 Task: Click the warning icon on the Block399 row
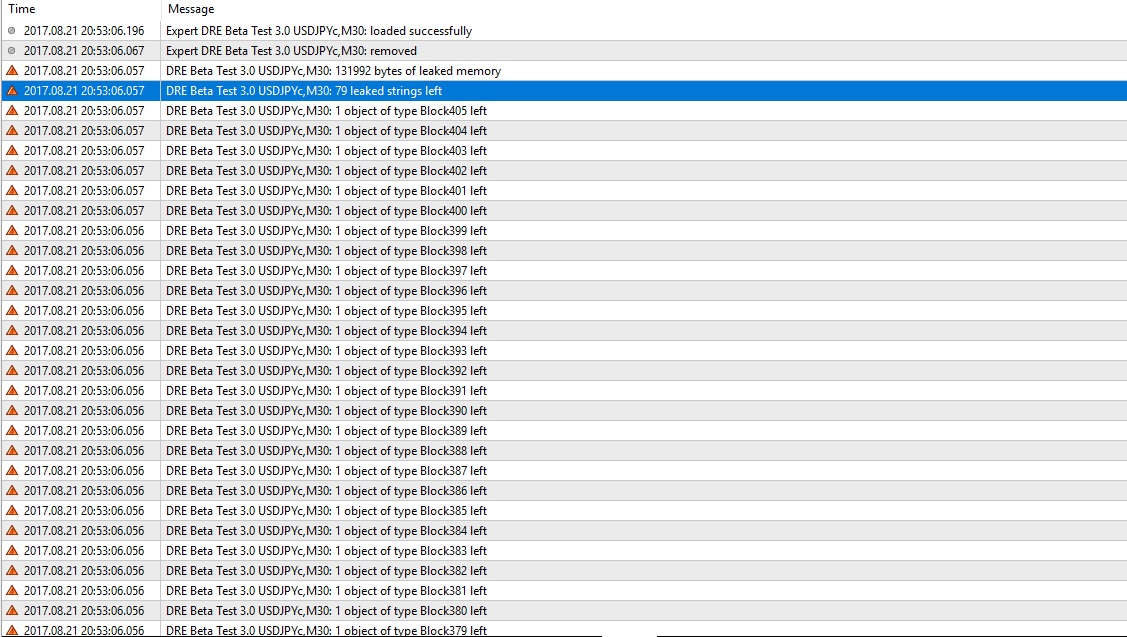[x=12, y=231]
